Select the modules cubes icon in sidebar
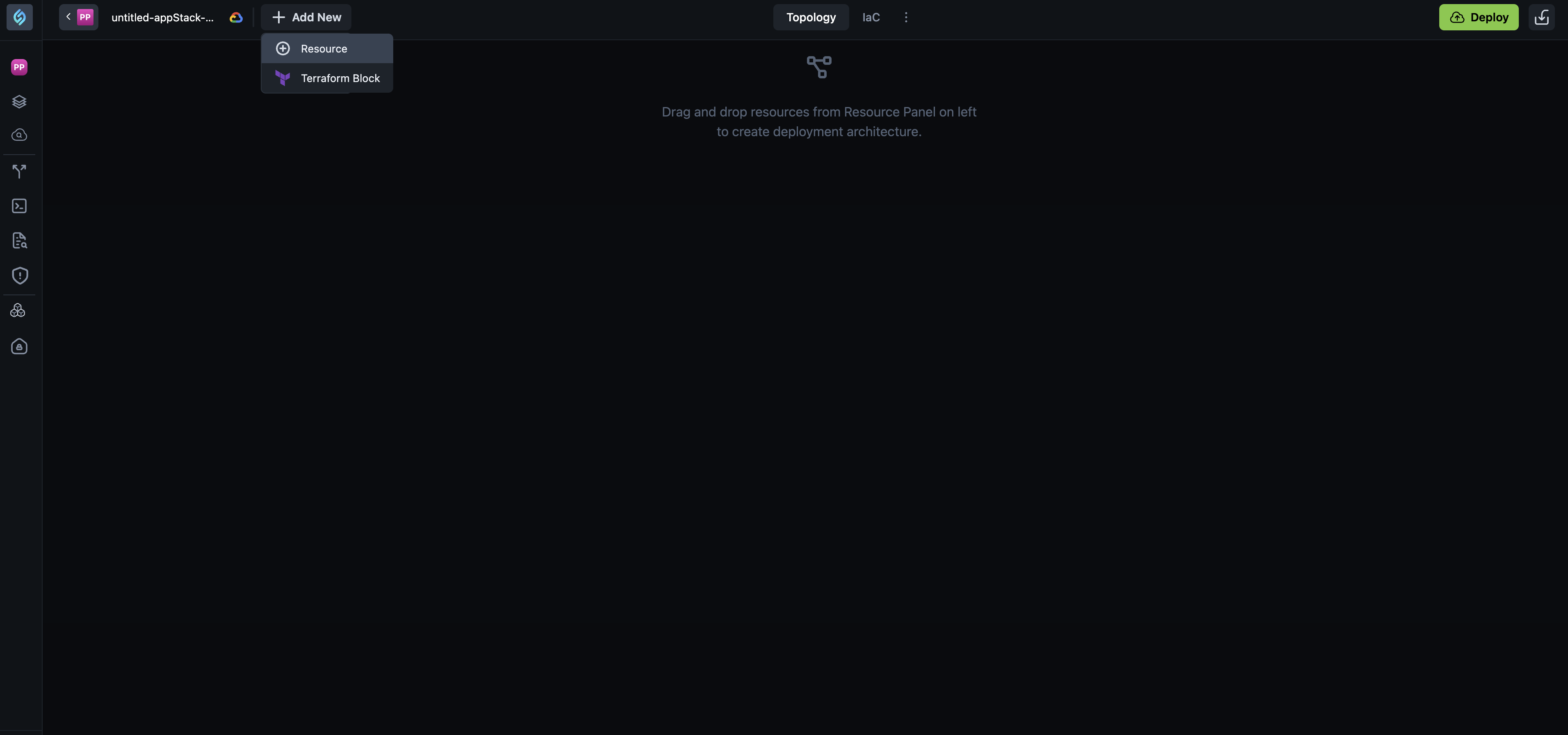Viewport: 1568px width, 735px height. point(19,310)
